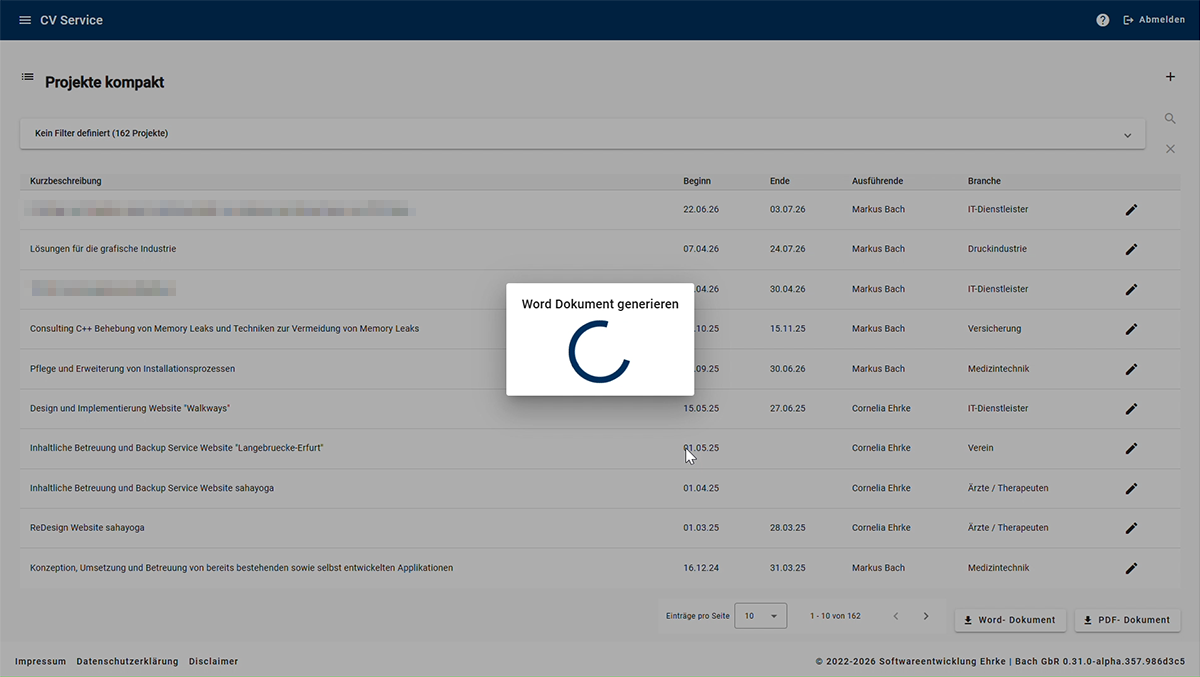The image size is (1200, 677).
Task: Open the hamburger navigation menu
Action: [x=25, y=20]
